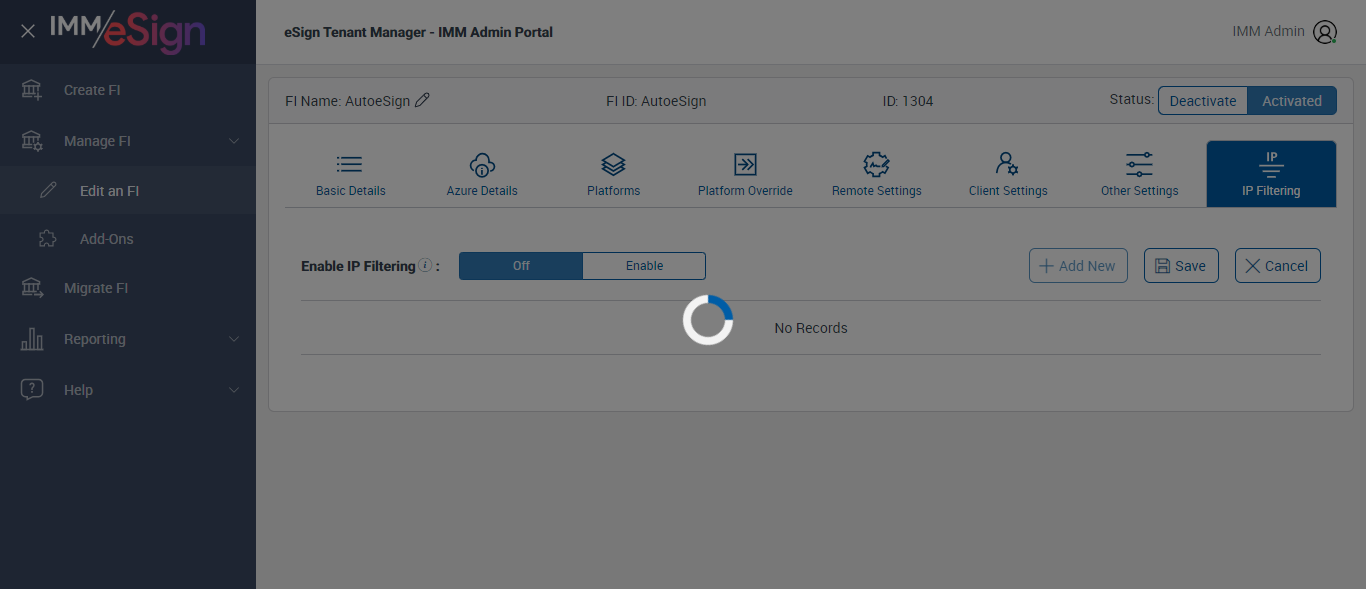Click the Reporting bar chart icon
Image resolution: width=1366 pixels, height=589 pixels.
[x=32, y=339]
